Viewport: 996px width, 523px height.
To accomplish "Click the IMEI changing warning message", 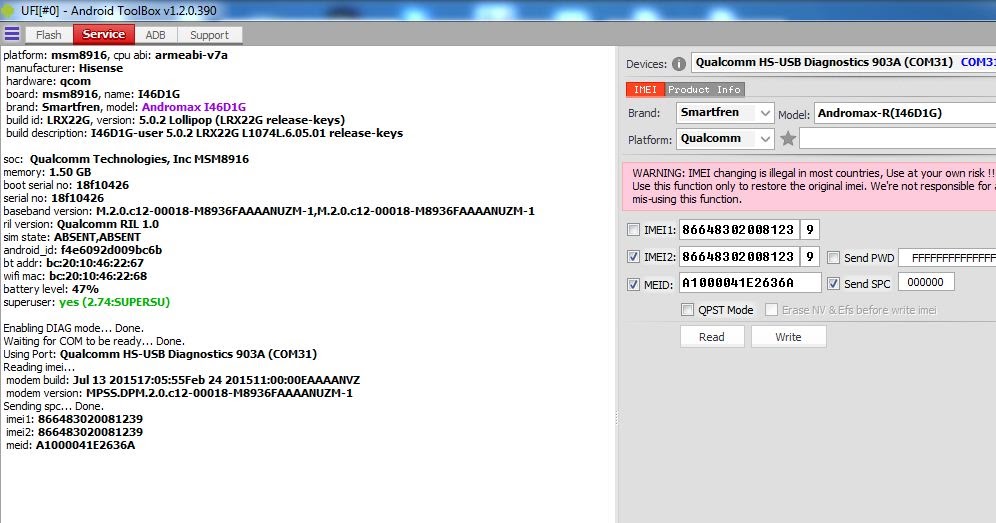I will pyautogui.click(x=809, y=186).
